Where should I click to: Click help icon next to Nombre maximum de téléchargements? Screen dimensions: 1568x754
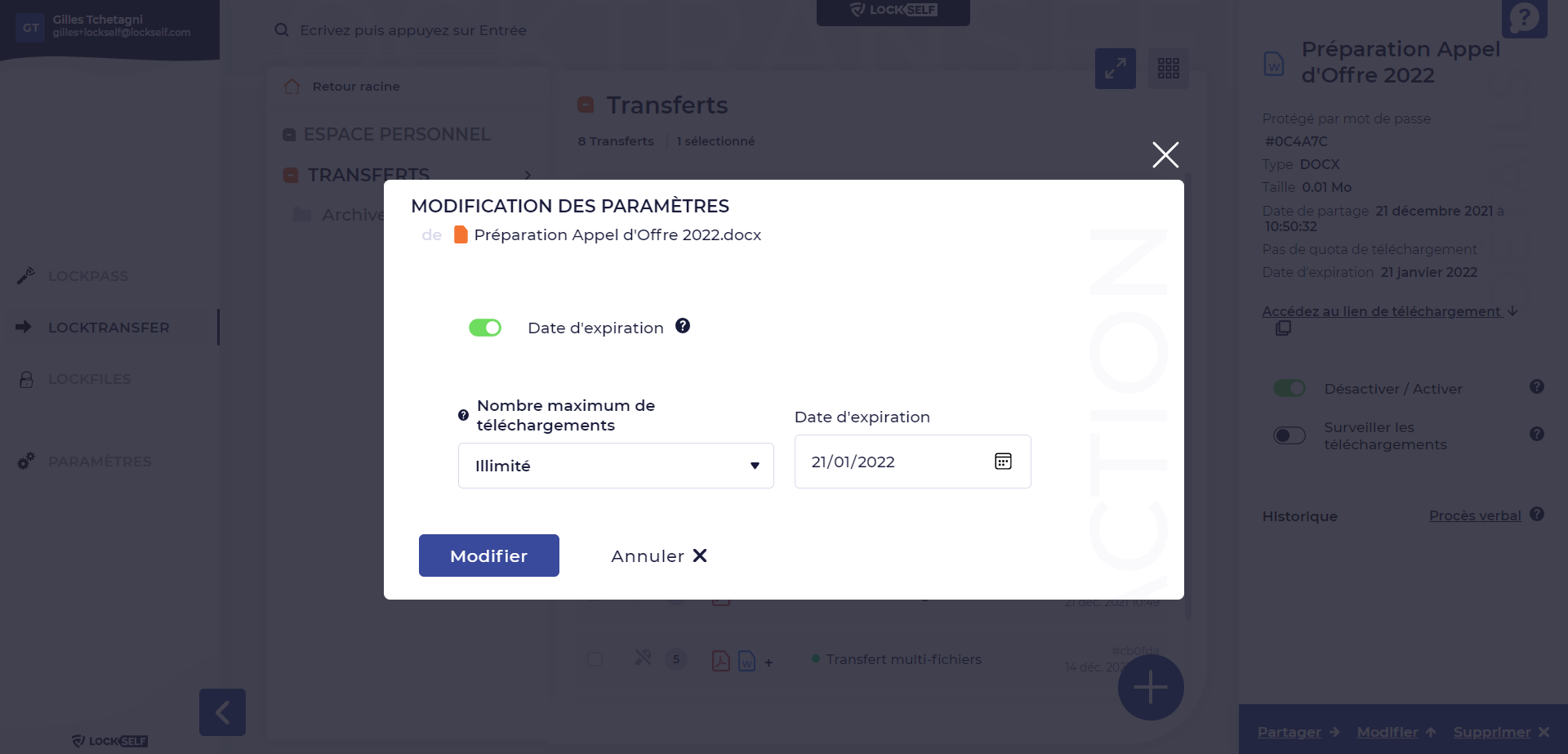coord(463,415)
